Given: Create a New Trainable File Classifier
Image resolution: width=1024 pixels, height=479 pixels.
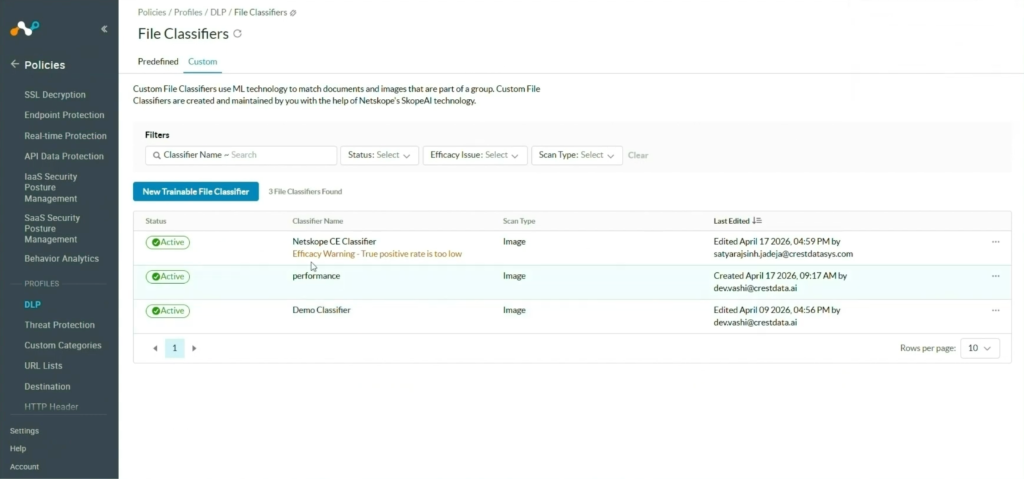Looking at the screenshot, I should (196, 191).
